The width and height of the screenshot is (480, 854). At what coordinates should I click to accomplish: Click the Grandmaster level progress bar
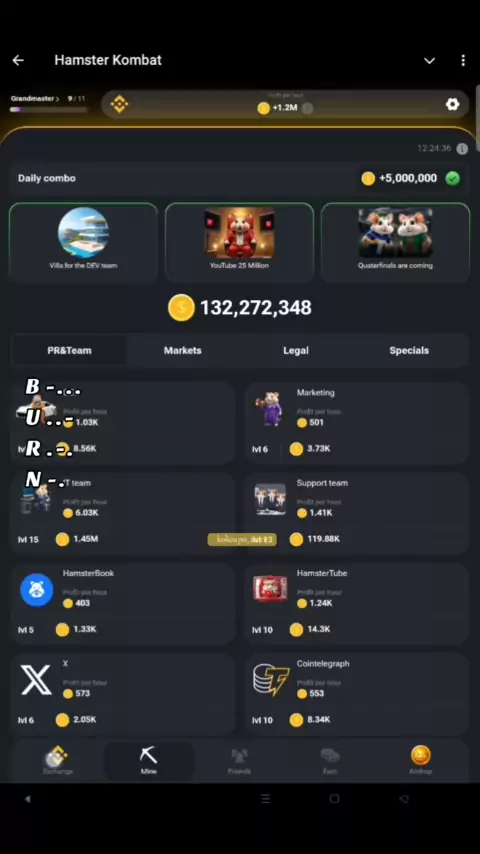(48, 109)
